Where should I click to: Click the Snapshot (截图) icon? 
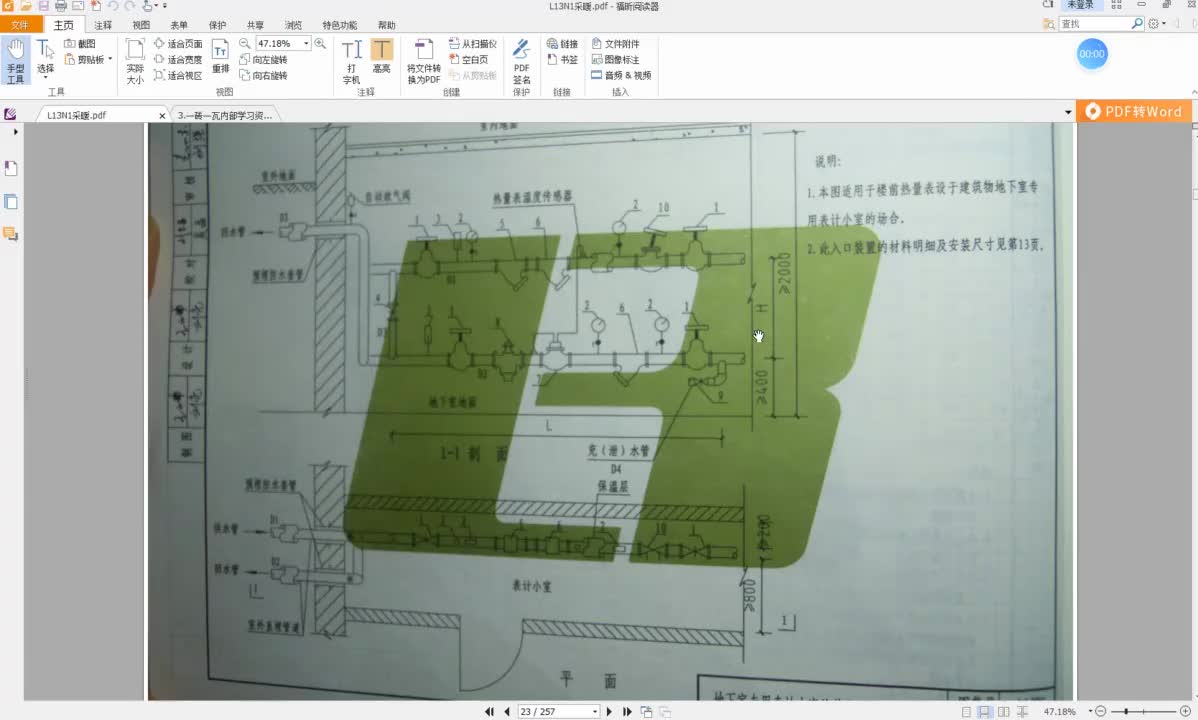(80, 44)
